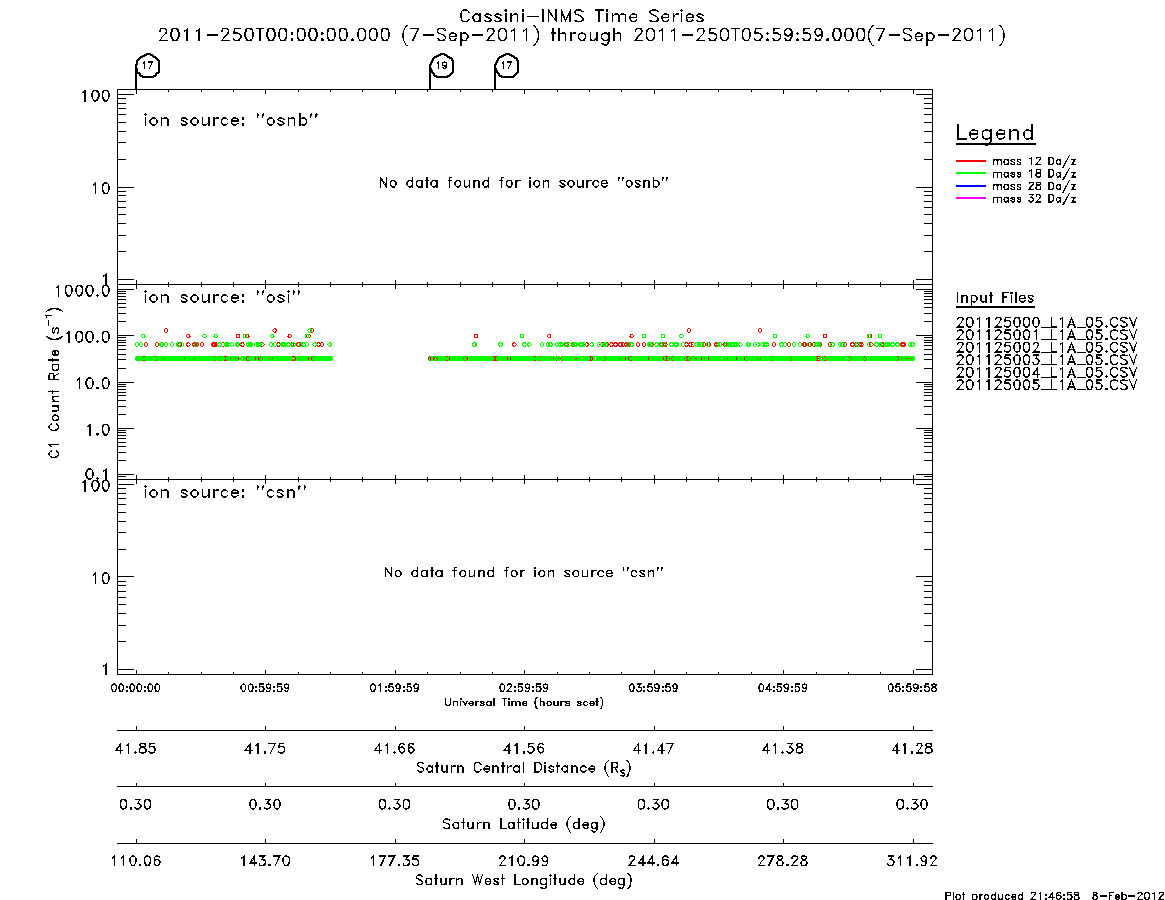Viewport: 1165px width, 900px height.
Task: Select blue mass 28 Da/z legend line
Action: pos(970,187)
